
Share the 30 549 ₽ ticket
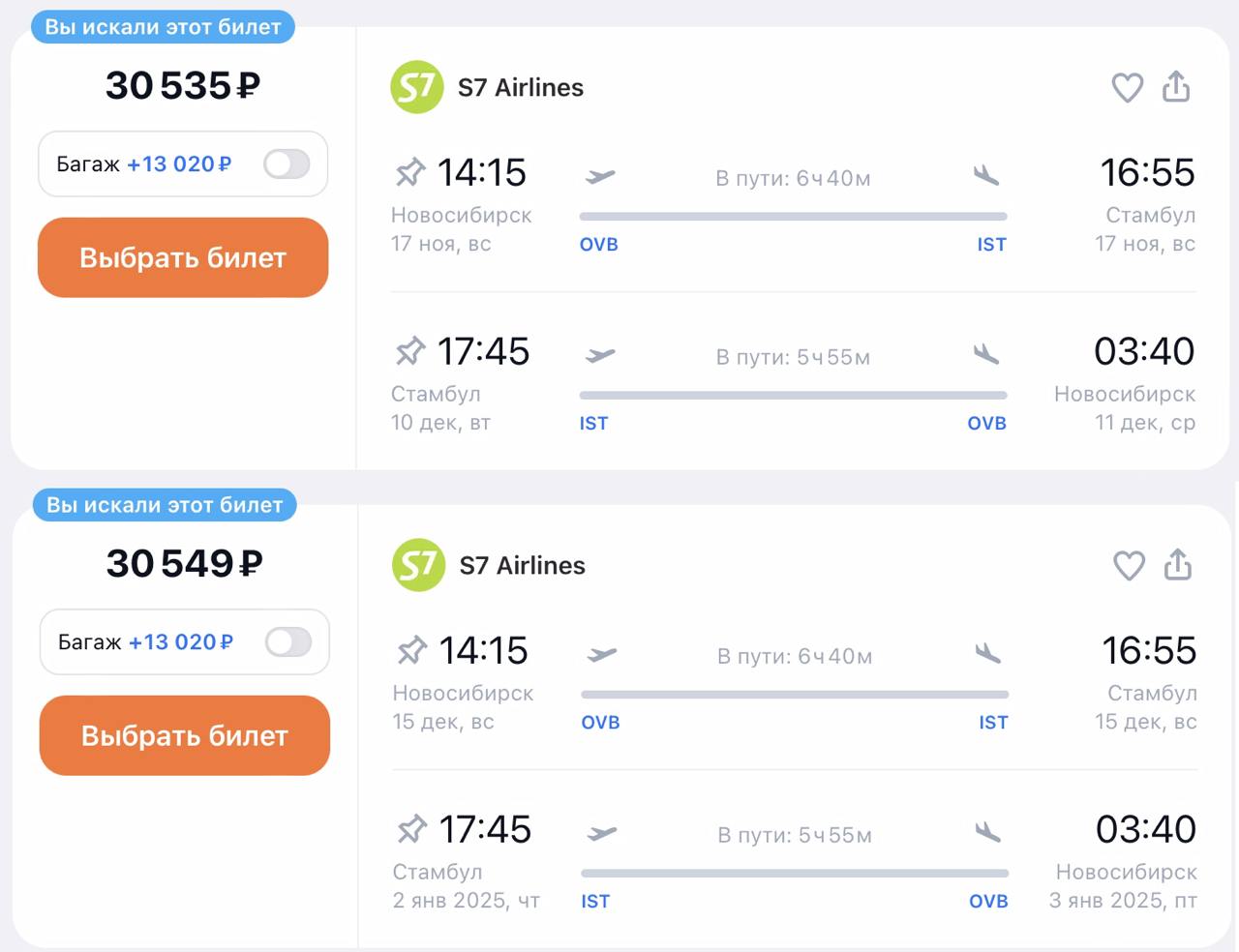[x=1178, y=564]
